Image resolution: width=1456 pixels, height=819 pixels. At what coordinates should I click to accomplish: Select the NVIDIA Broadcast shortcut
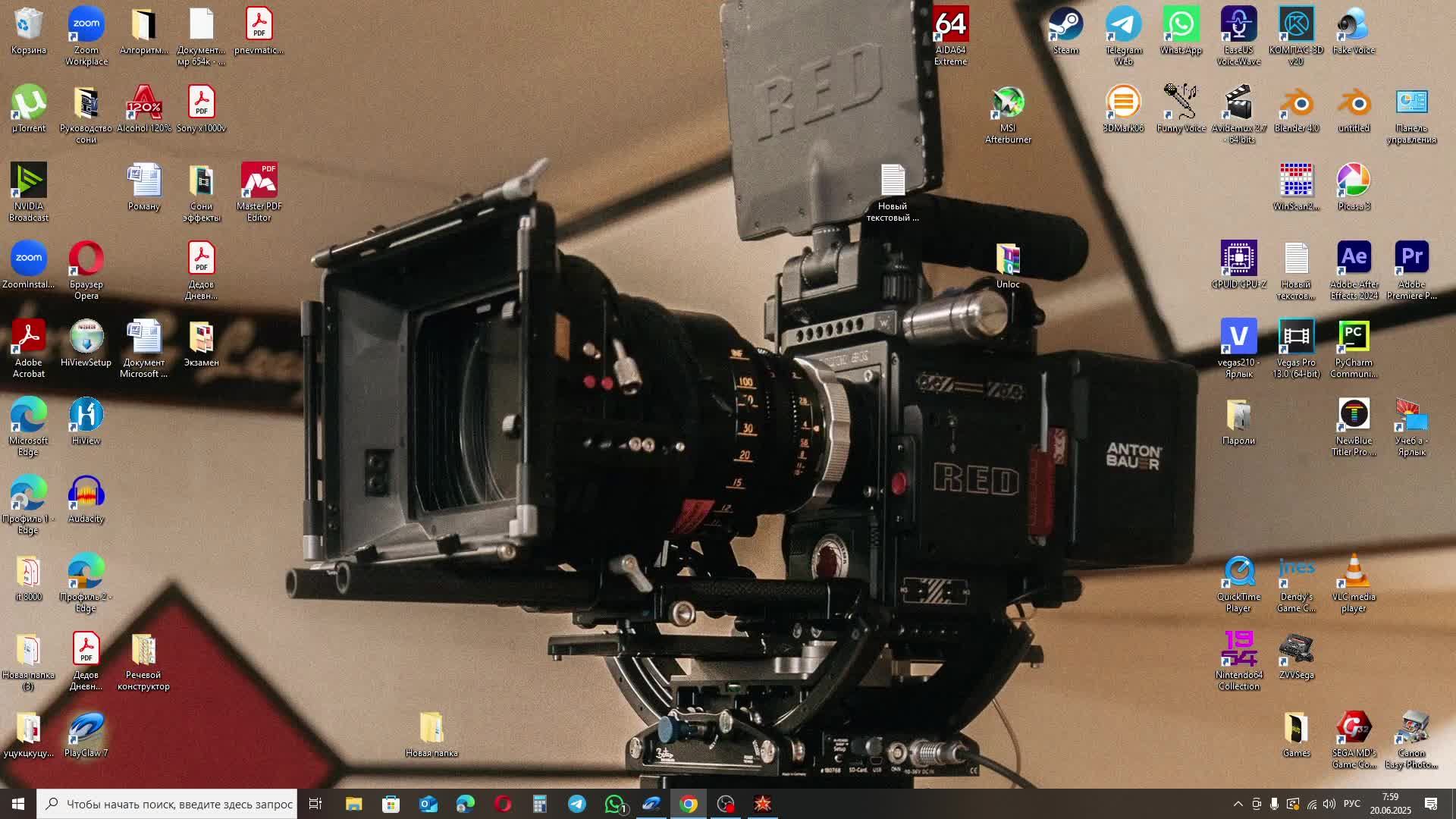point(29,182)
